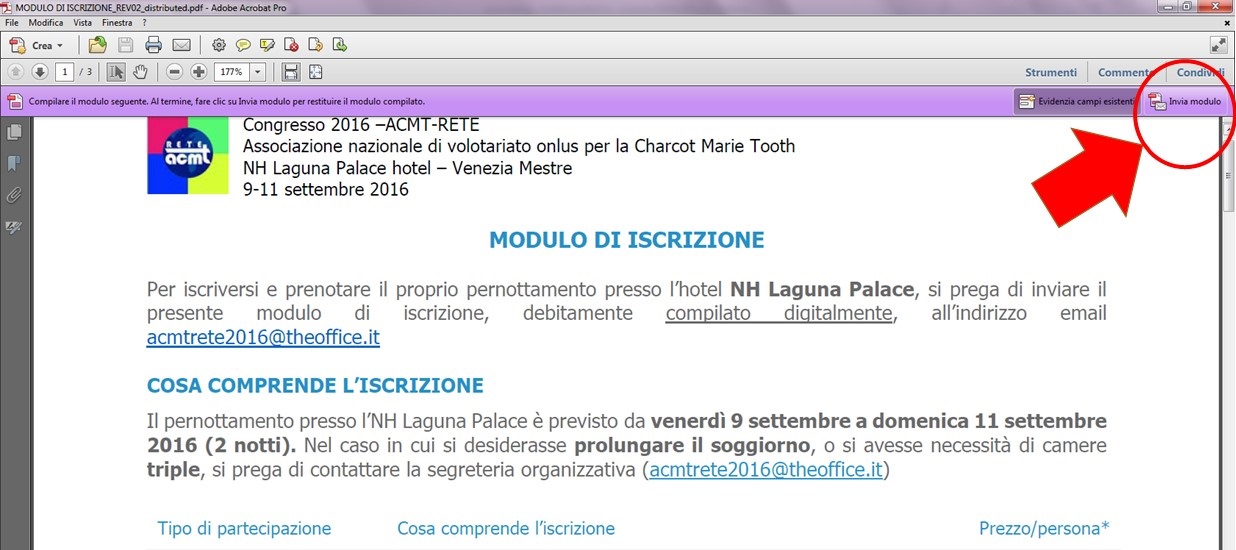Image resolution: width=1236 pixels, height=550 pixels.
Task: Click the first acmtrete2016@theoffice.it email link
Action: pos(263,338)
